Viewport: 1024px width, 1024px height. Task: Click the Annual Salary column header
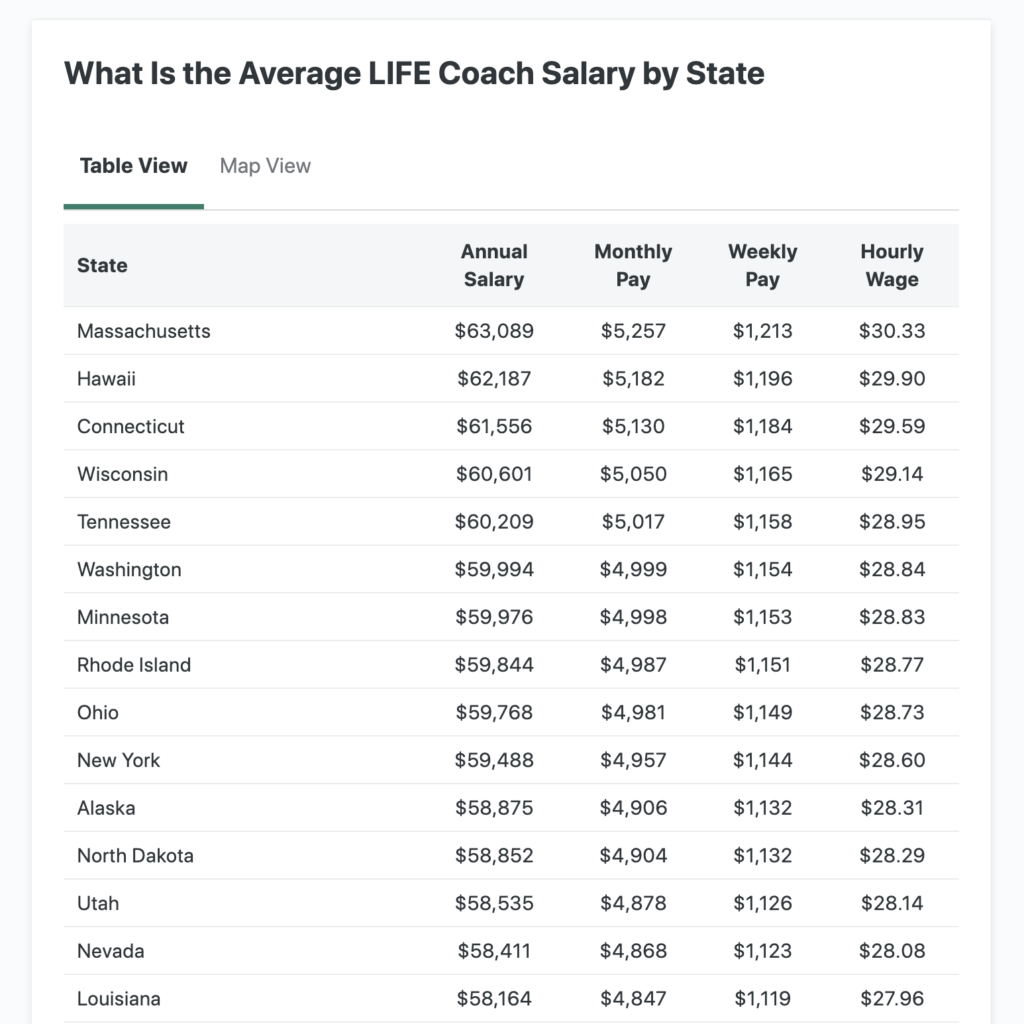[x=494, y=266]
